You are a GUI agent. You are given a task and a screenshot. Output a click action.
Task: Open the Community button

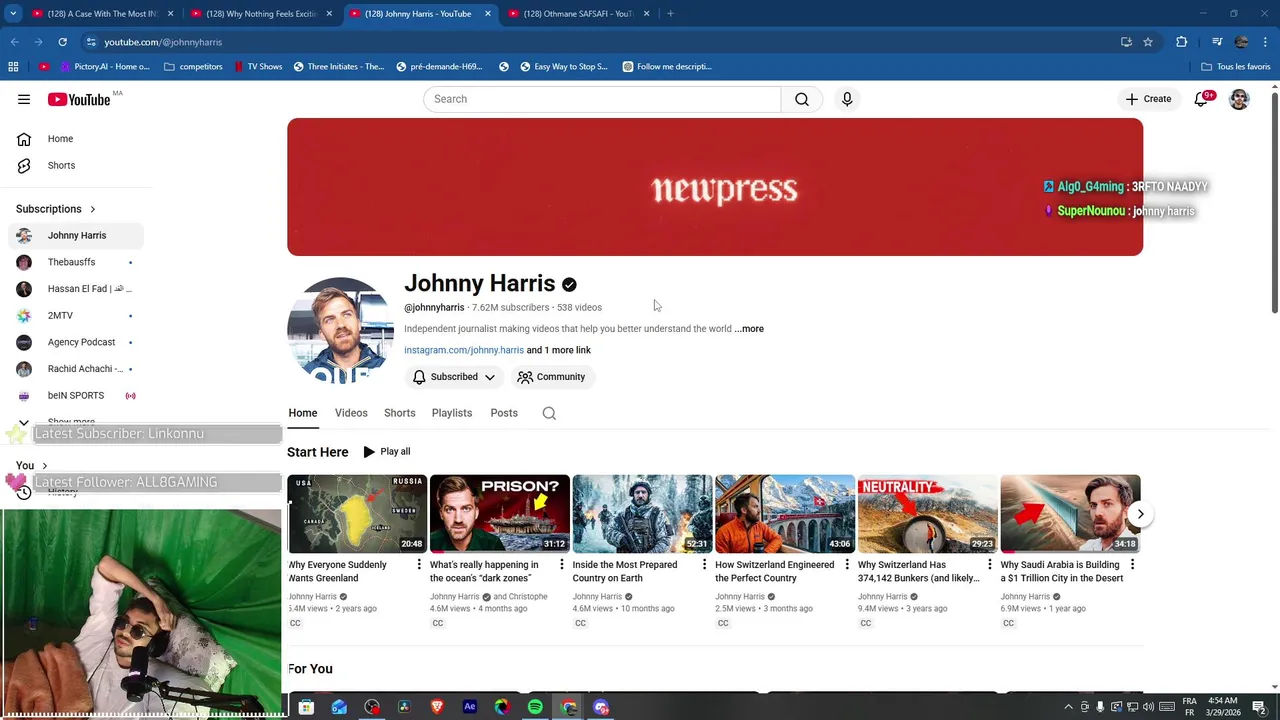[x=551, y=377]
